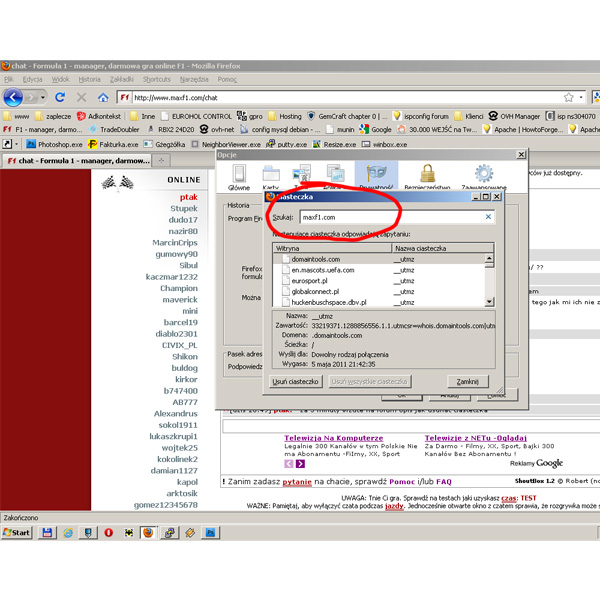Click the Photoshop taskbar icon
This screenshot has width=600, height=600.
click(210, 533)
